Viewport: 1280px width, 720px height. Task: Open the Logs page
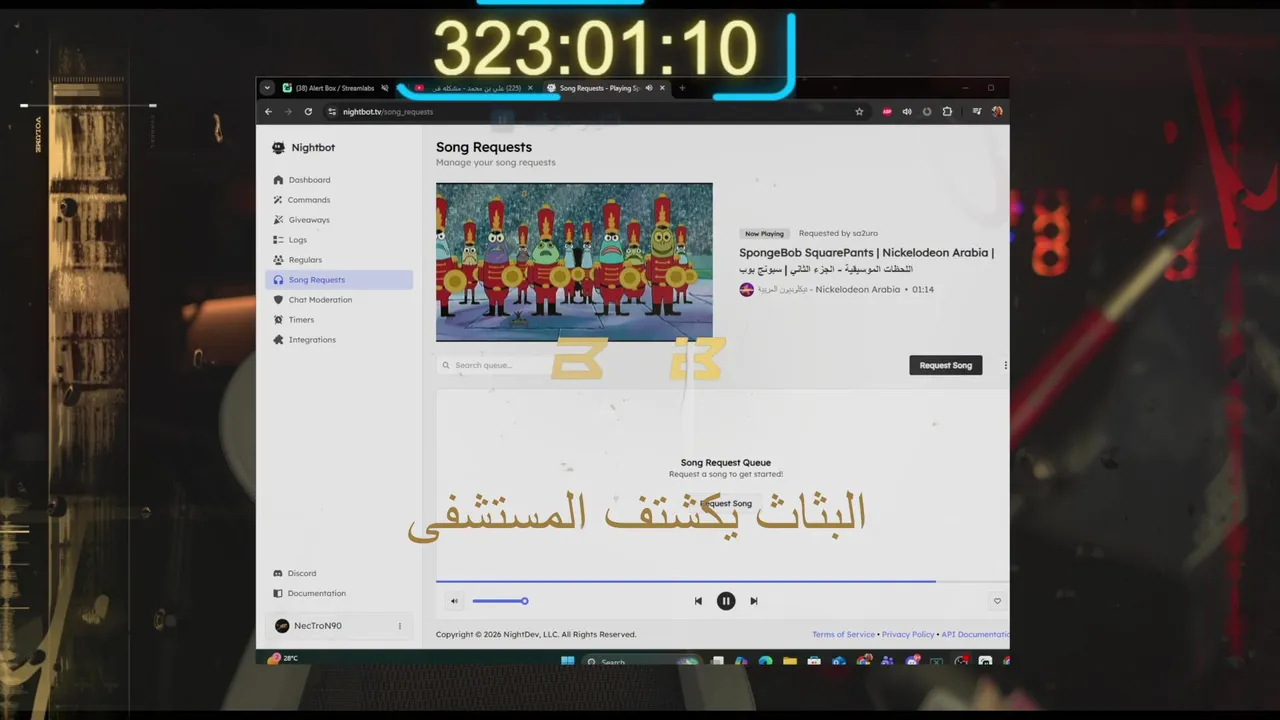pos(338,240)
